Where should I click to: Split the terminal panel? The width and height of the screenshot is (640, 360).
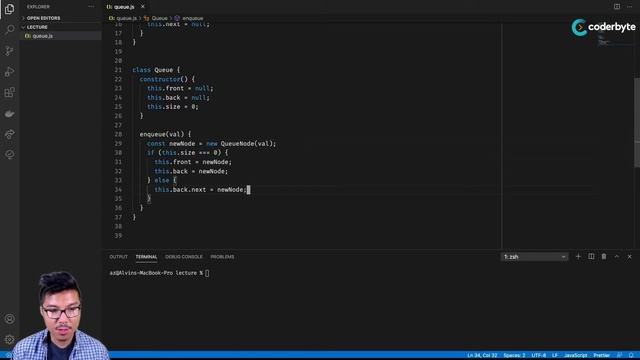click(591, 257)
